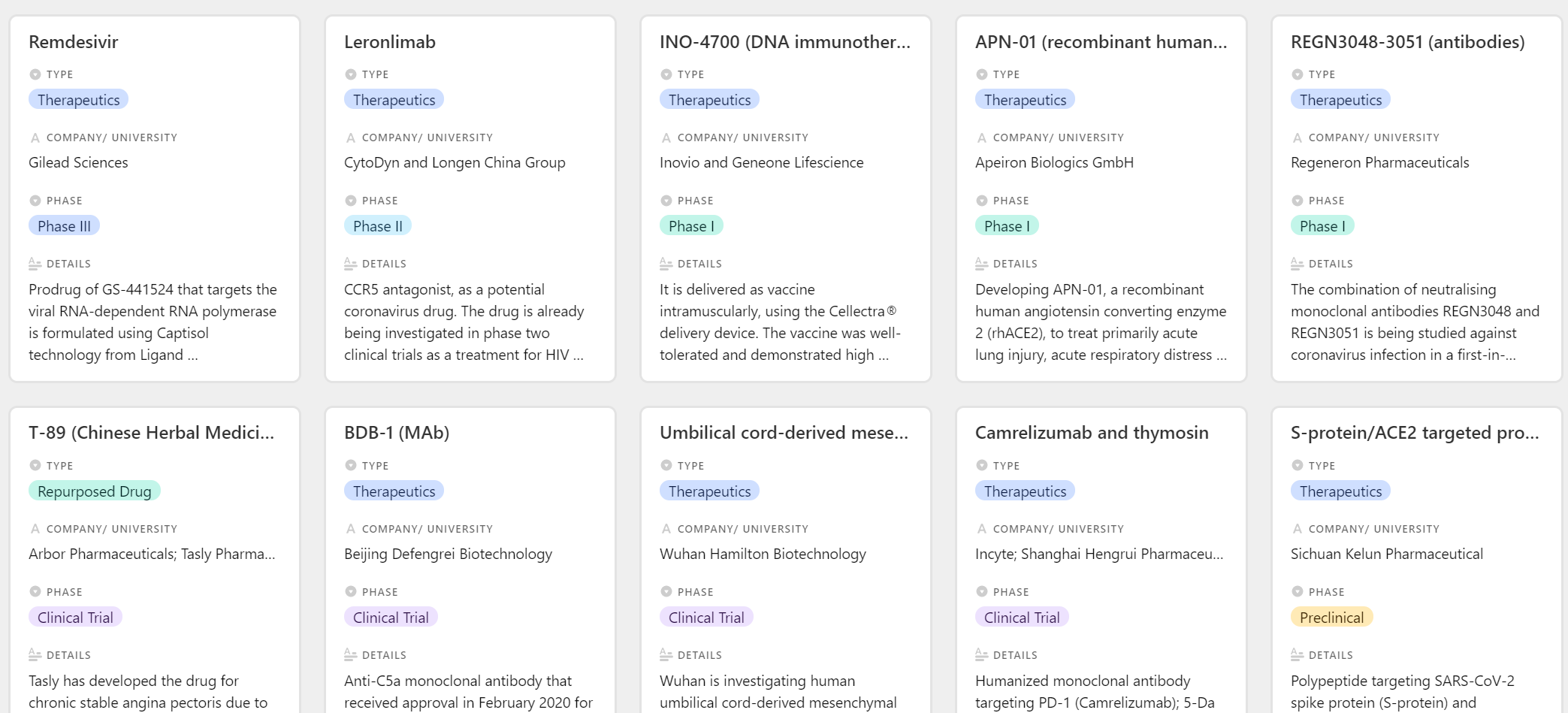Screen dimensions: 1568x713
Task: Select the Clinical Trial tag on BDB-1
Action: 390,617
